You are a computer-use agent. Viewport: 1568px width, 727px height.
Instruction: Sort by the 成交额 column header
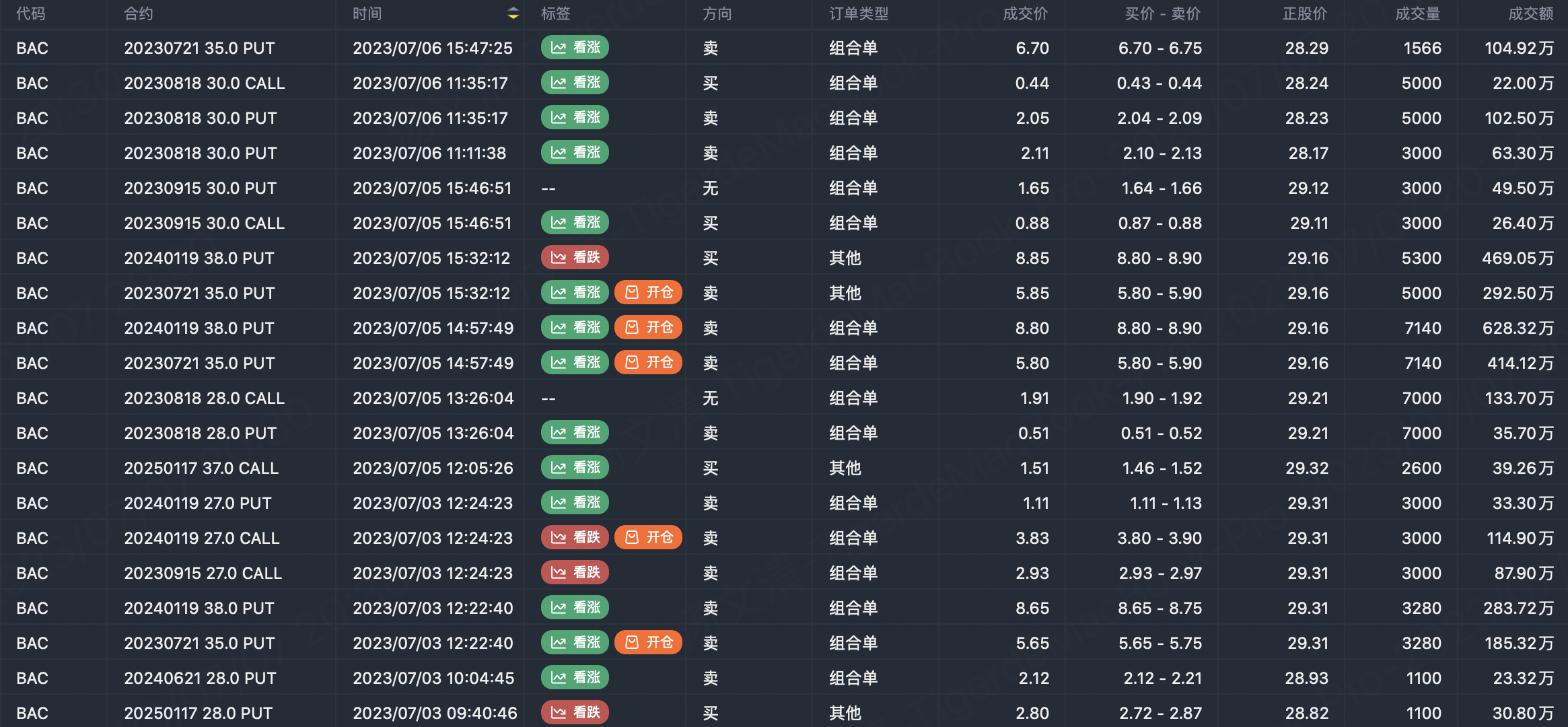coord(1530,13)
